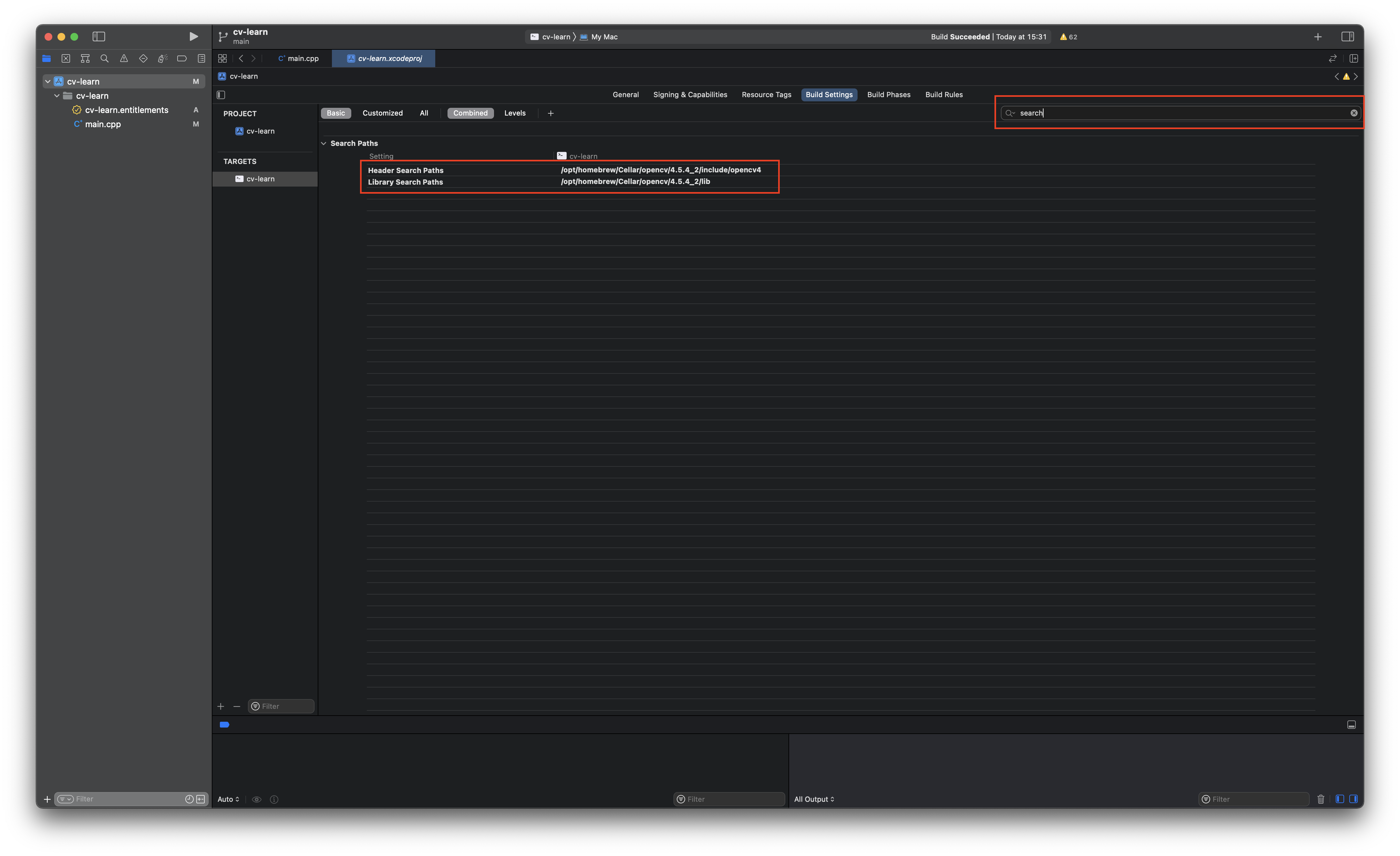Open the Report navigator

click(201, 58)
